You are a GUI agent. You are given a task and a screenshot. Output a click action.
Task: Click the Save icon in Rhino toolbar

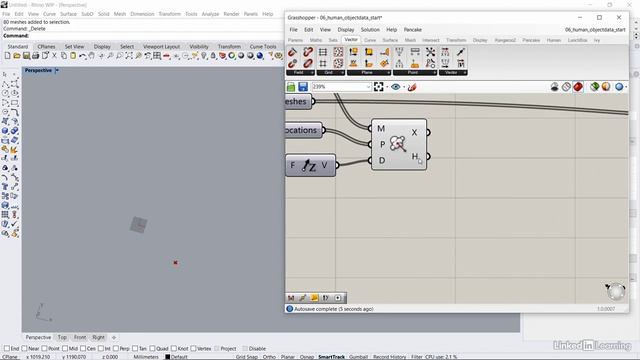[26, 56]
